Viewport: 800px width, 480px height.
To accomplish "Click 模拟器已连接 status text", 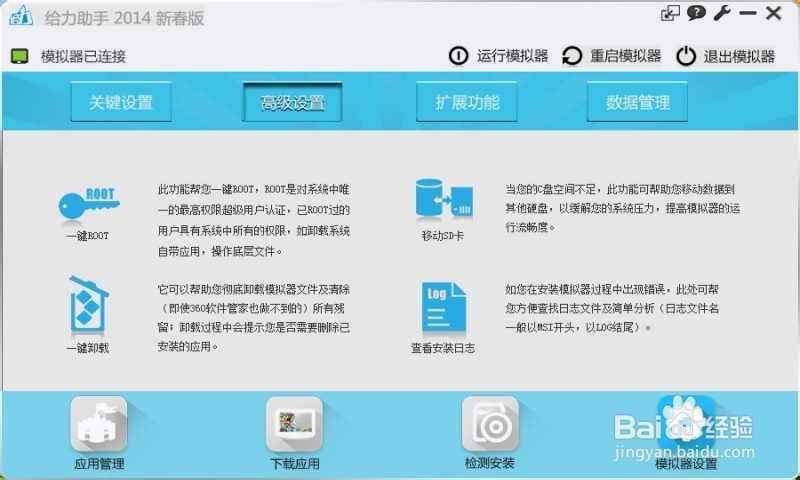I will click(x=83, y=56).
